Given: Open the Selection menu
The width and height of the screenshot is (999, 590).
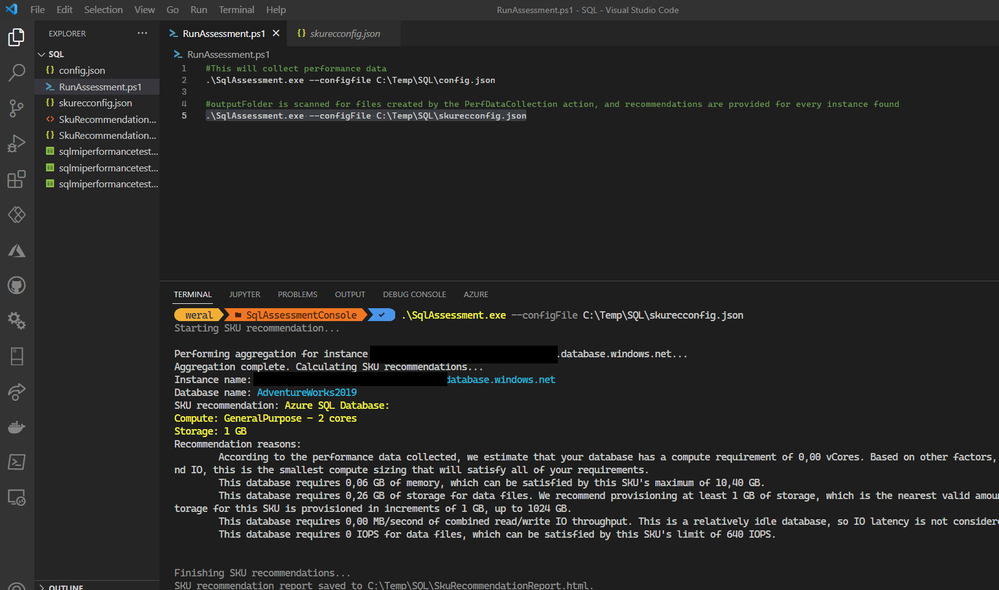Looking at the screenshot, I should point(103,10).
